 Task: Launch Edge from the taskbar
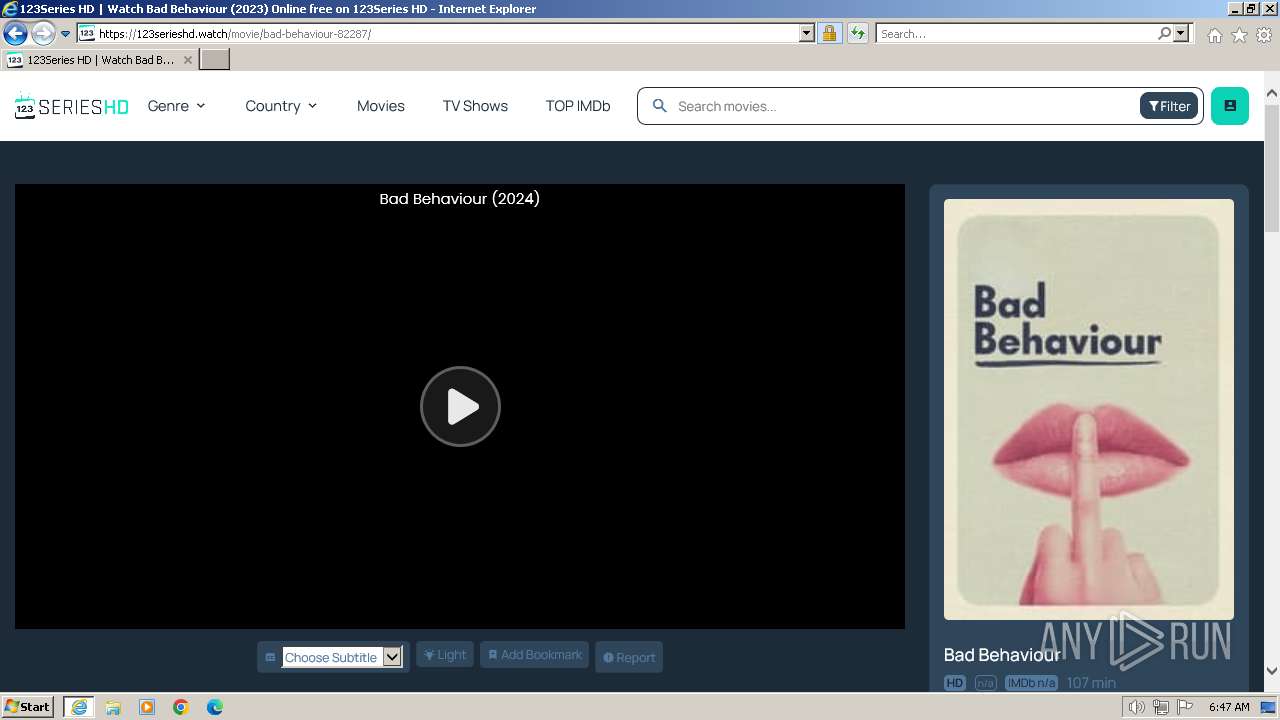(215, 707)
